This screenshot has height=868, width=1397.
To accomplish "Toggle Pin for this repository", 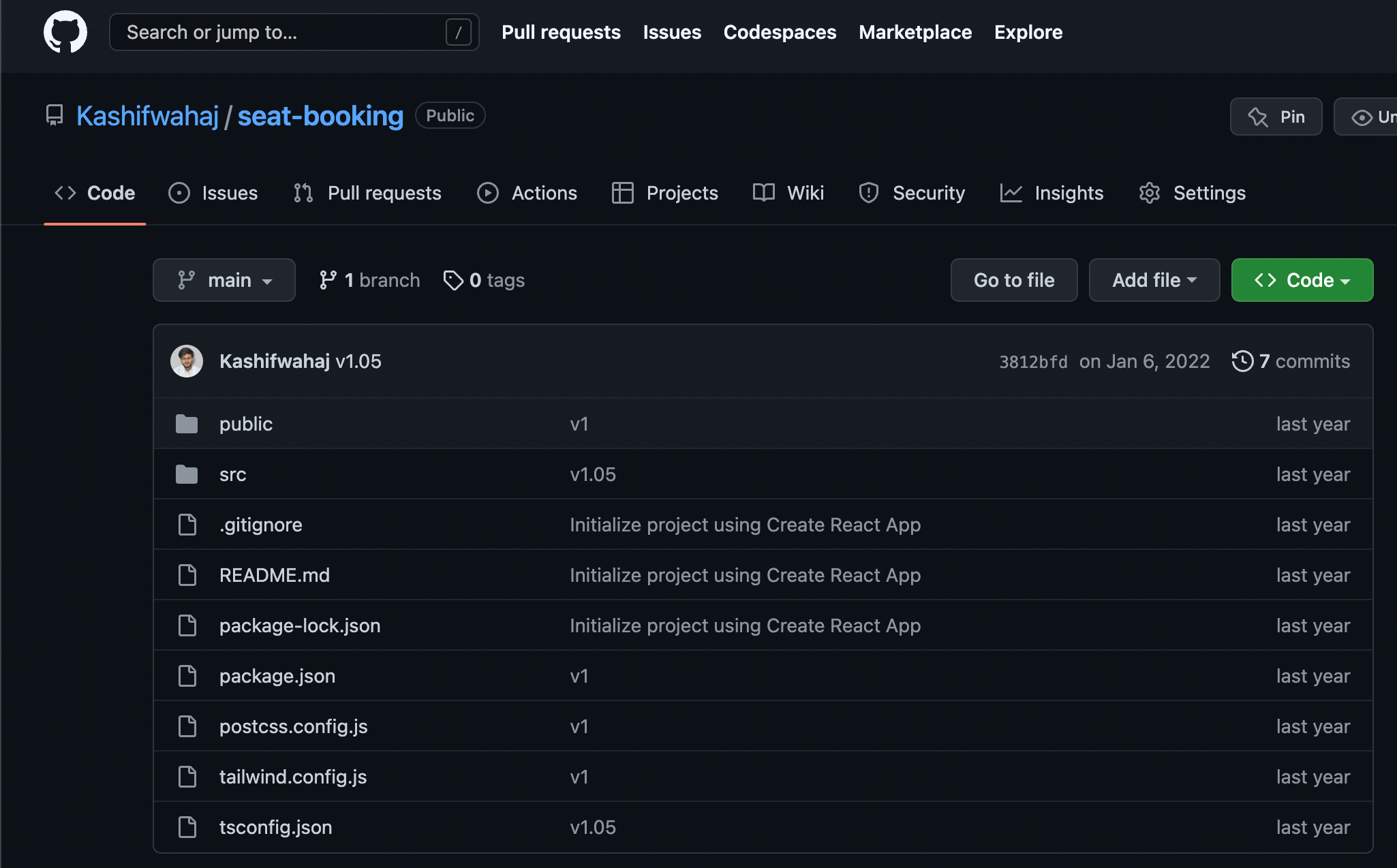I will click(1276, 117).
